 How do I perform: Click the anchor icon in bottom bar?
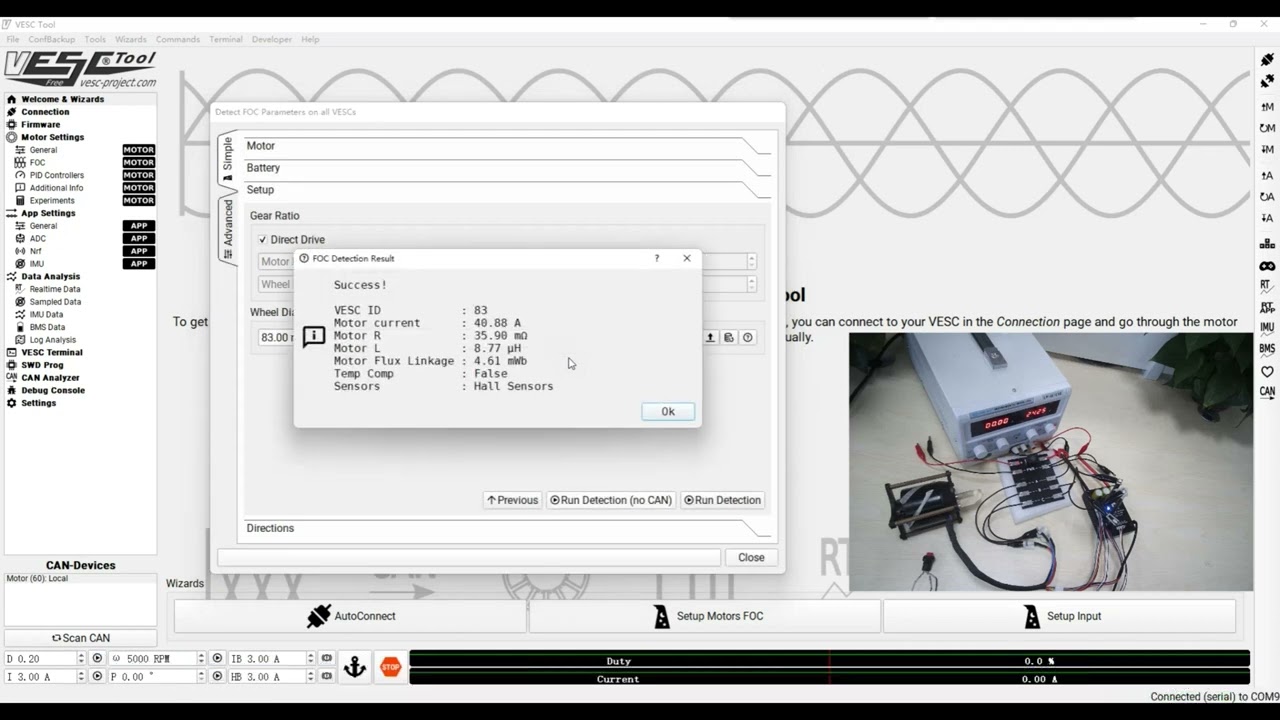pyautogui.click(x=355, y=667)
